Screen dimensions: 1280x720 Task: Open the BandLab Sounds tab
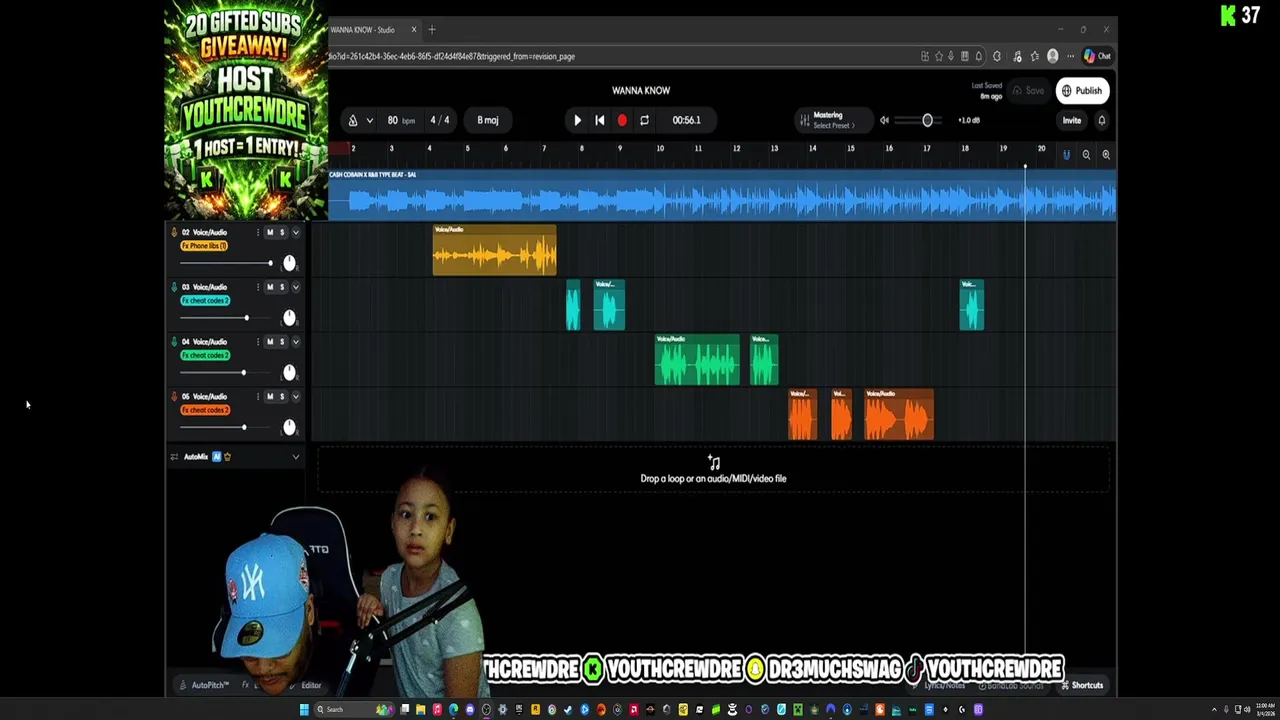coord(1010,686)
